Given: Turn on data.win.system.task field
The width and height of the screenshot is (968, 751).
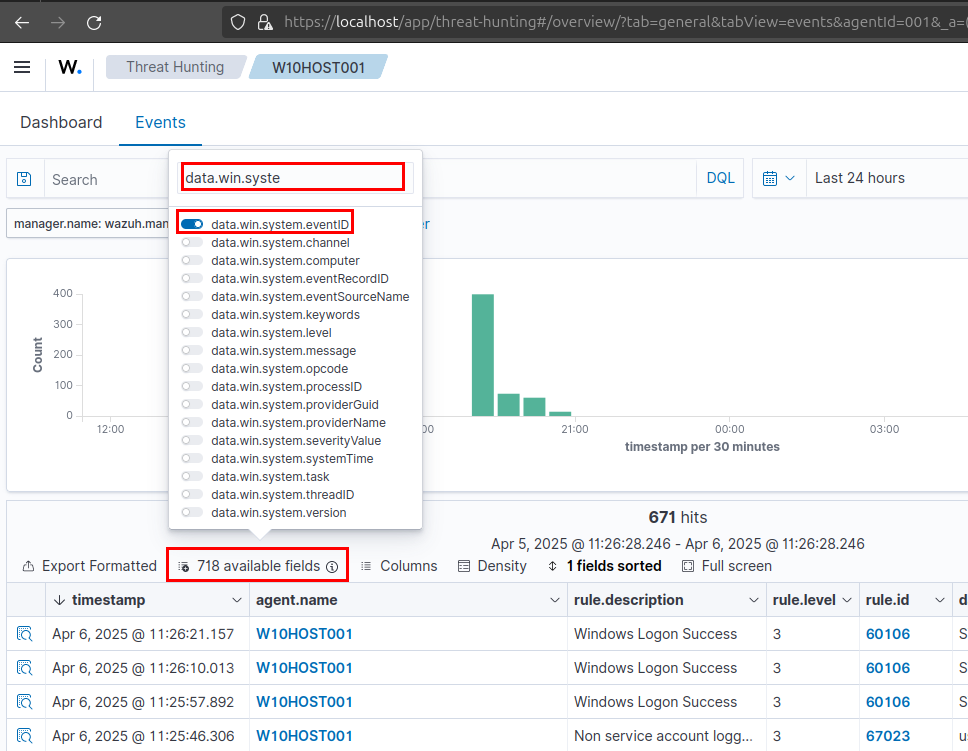Looking at the screenshot, I should click(192, 476).
